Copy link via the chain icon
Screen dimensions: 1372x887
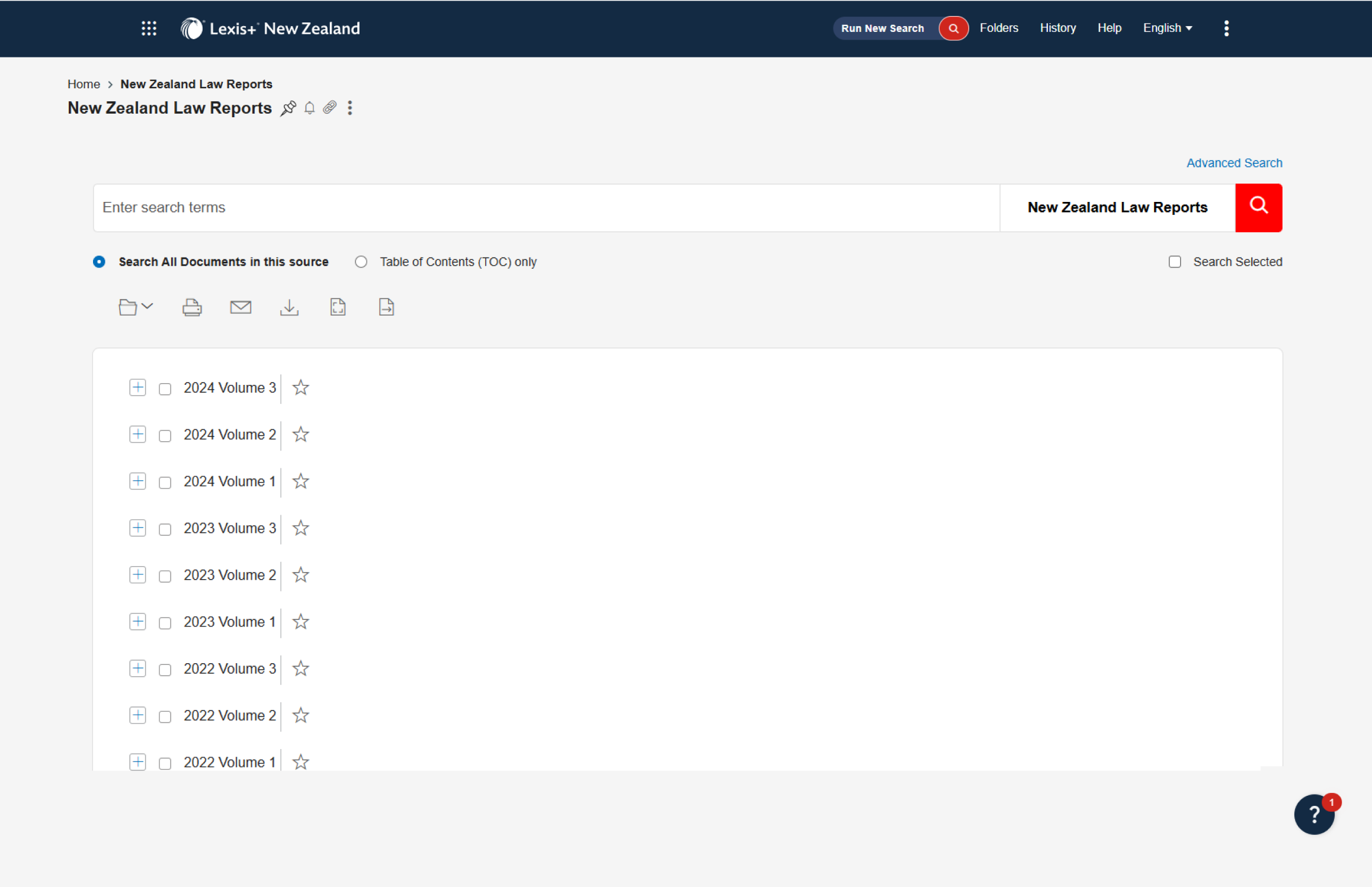click(329, 107)
